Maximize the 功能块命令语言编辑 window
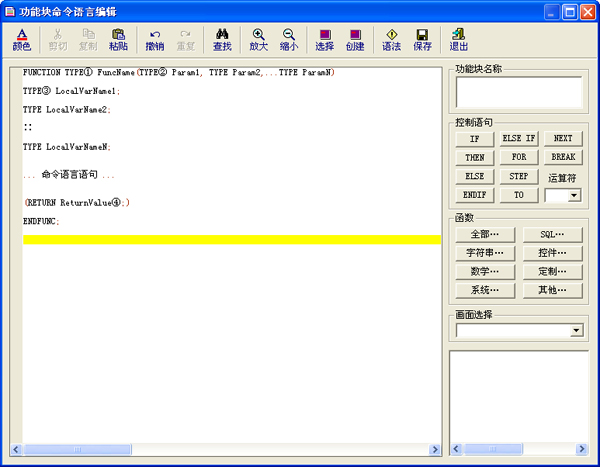 [570, 12]
